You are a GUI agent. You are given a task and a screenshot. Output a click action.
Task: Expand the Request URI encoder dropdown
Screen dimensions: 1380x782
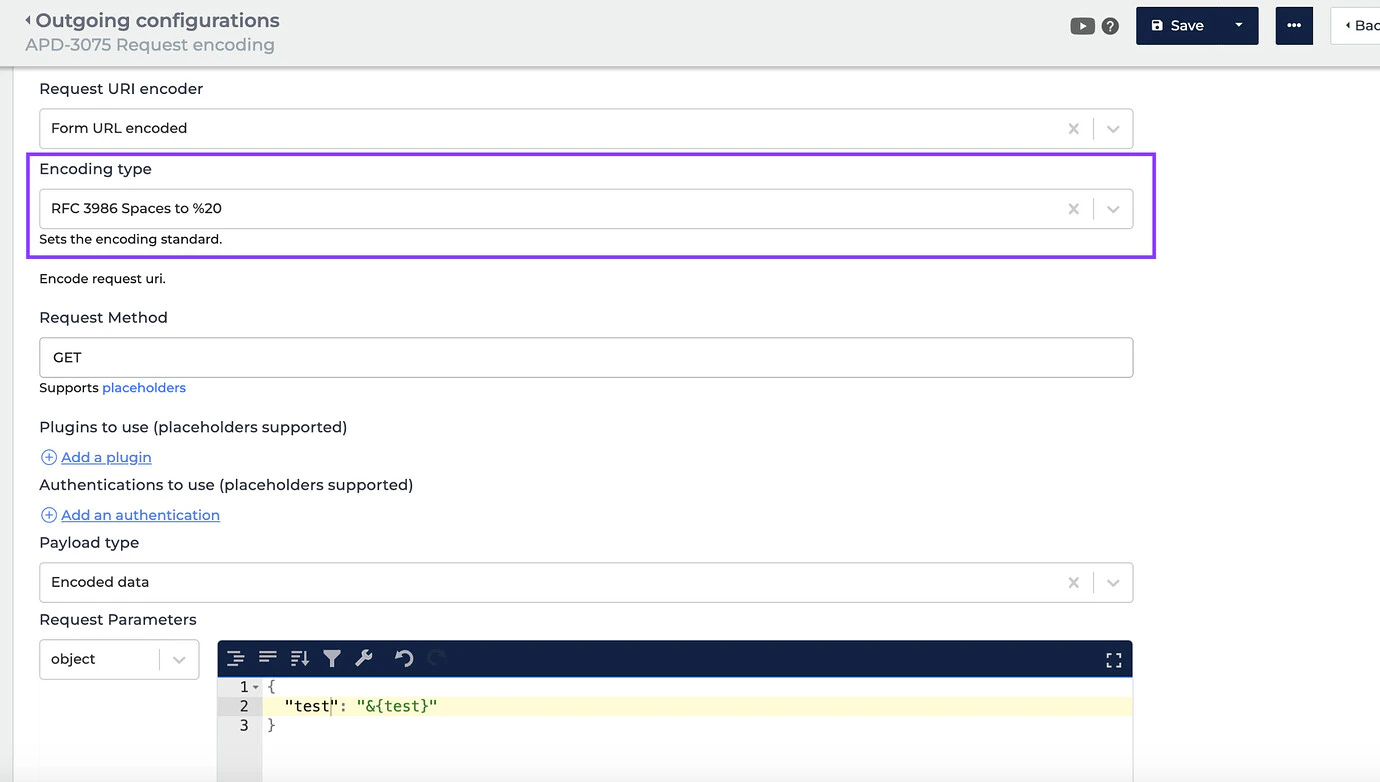1113,128
